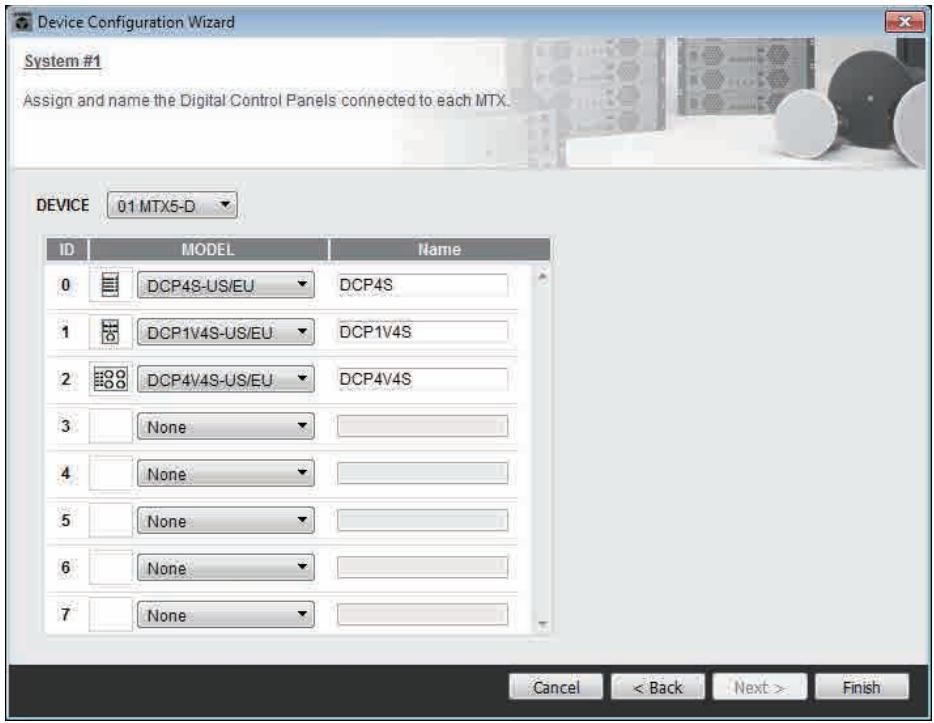
Task: Click the ID number 0 cell
Action: (x=66, y=285)
